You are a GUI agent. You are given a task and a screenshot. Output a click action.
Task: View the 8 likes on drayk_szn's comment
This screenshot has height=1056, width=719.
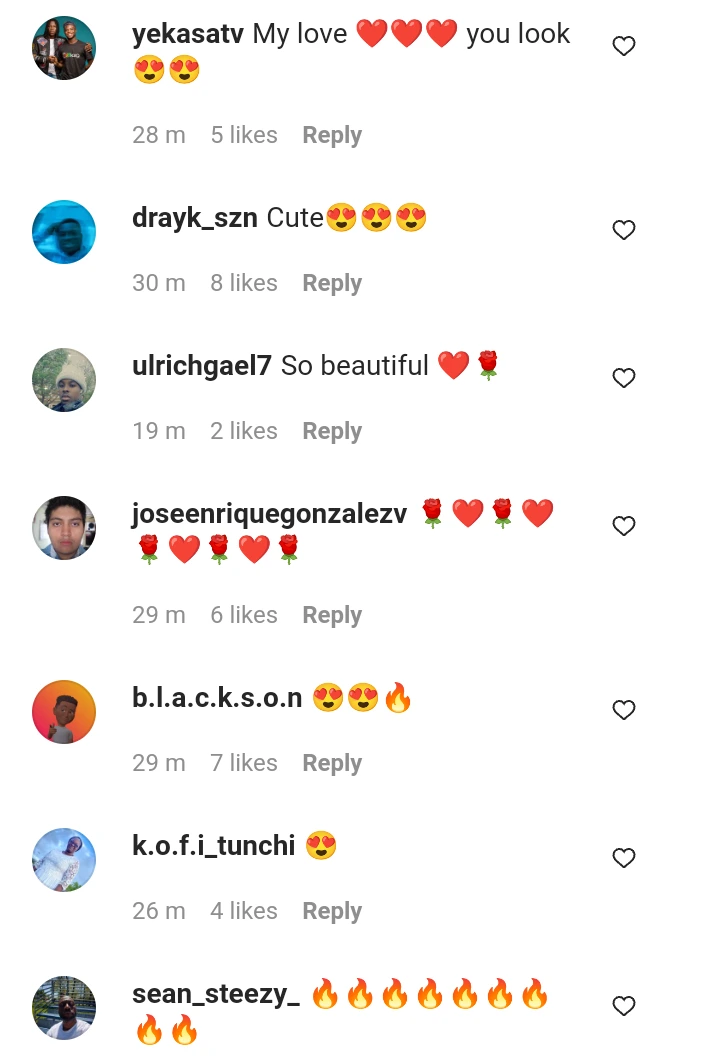pos(244,283)
